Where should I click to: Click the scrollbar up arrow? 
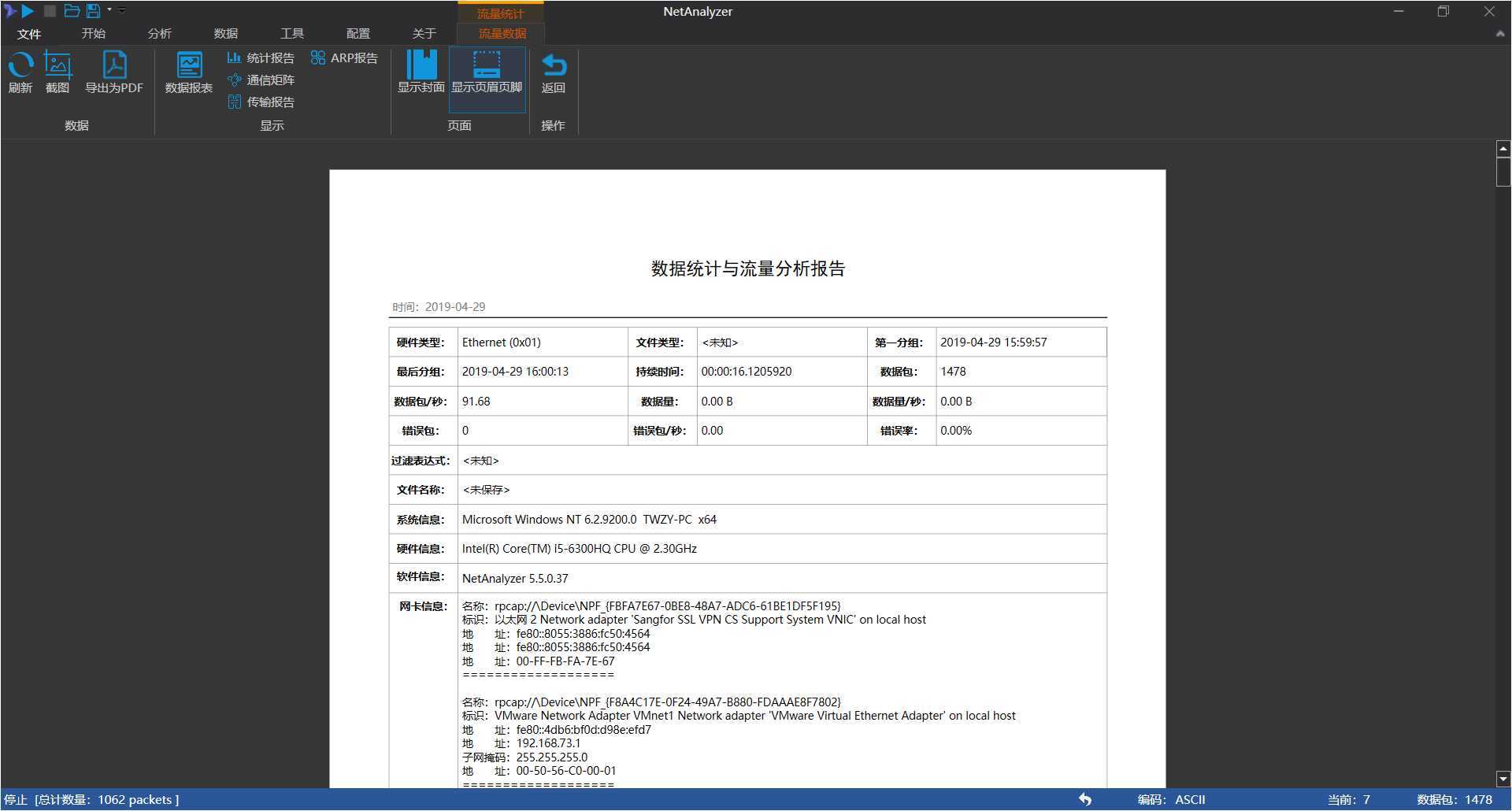[1503, 148]
